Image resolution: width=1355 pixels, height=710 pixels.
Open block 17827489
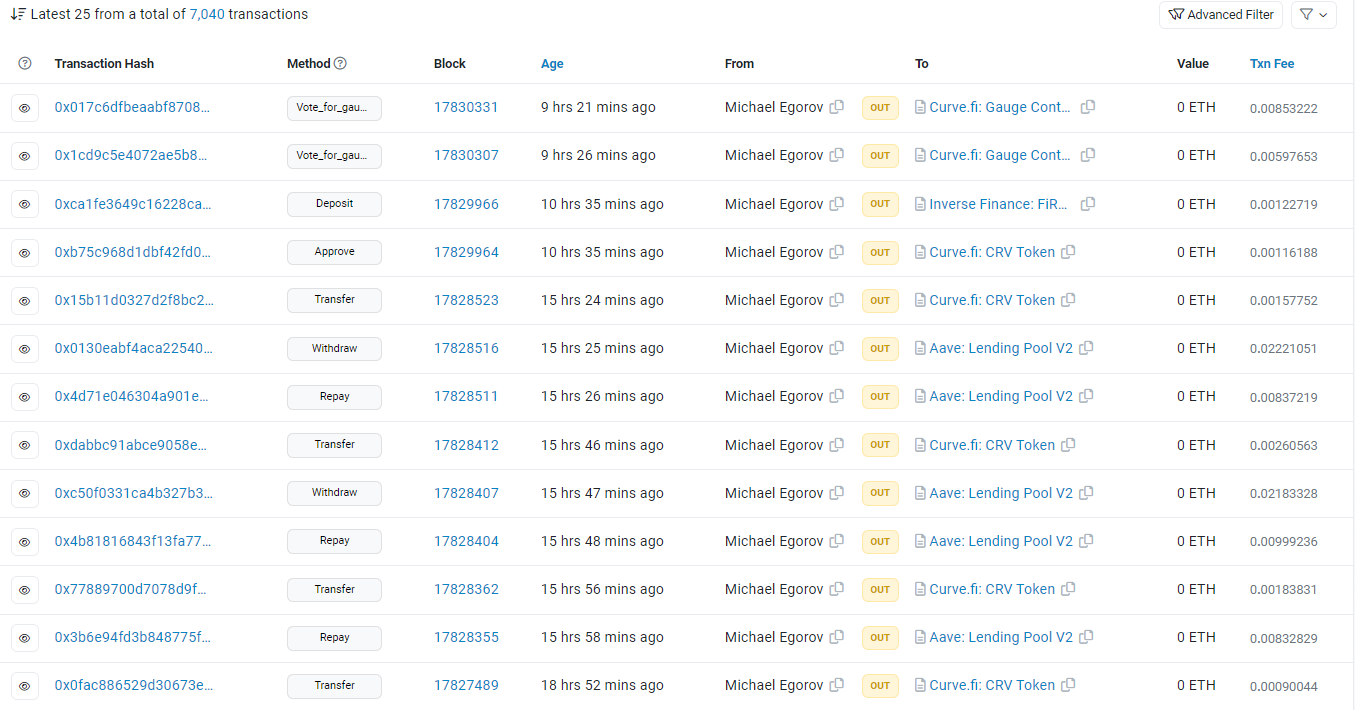click(466, 685)
